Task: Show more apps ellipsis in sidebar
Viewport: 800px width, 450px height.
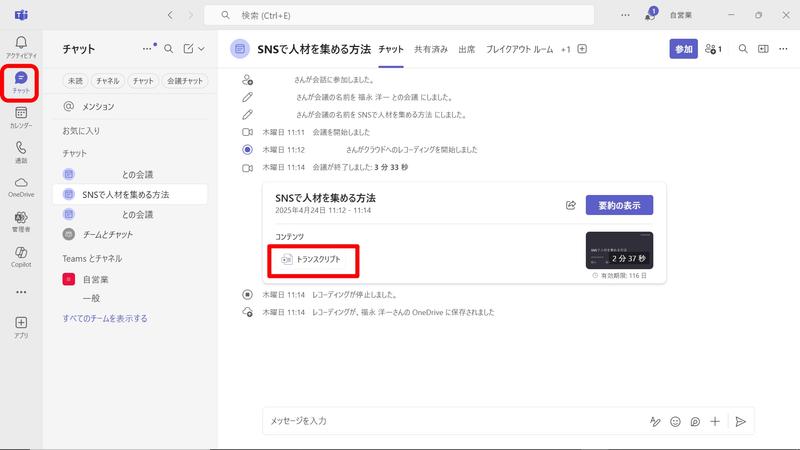Action: (21, 292)
